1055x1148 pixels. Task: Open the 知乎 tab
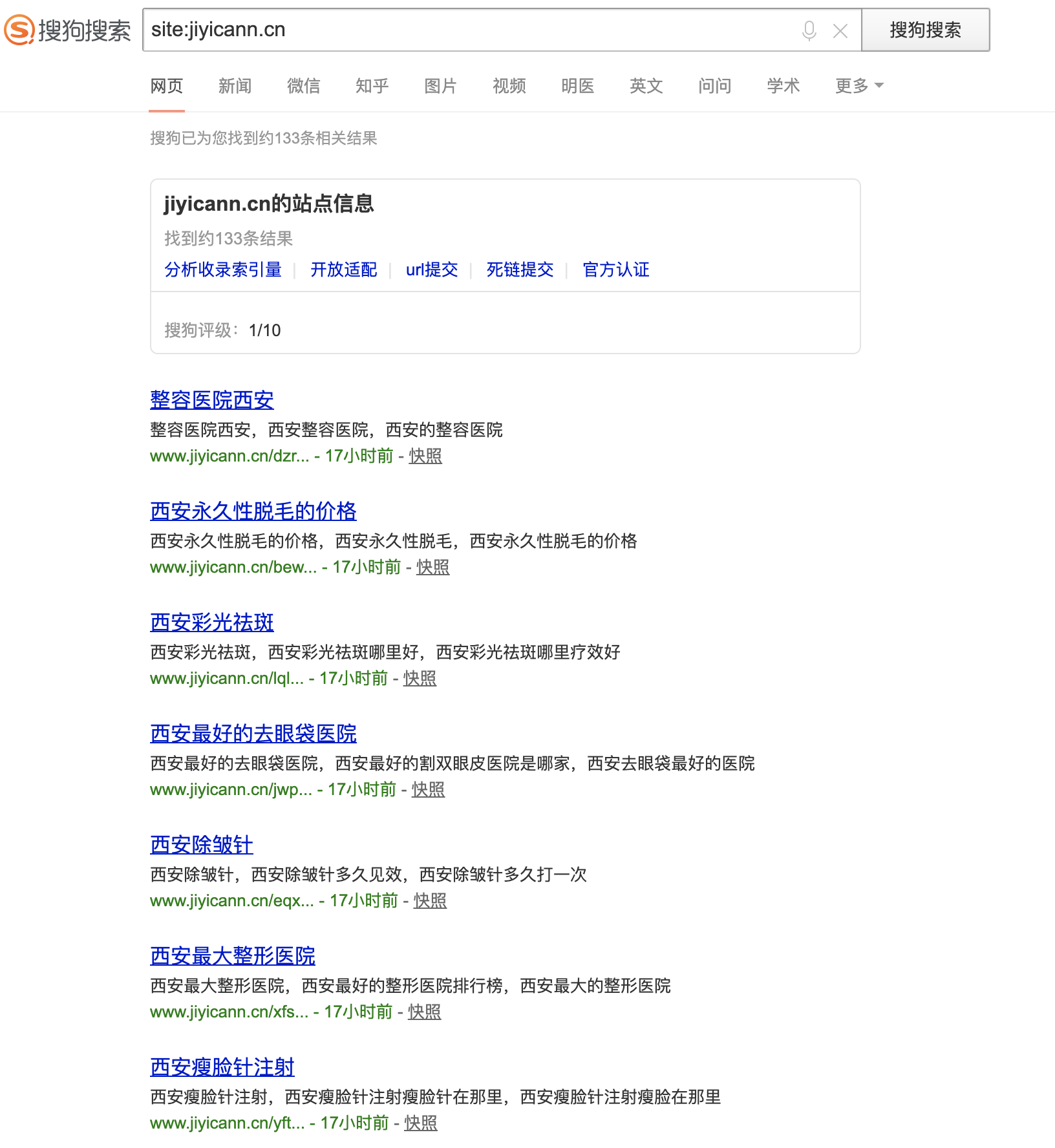[372, 86]
